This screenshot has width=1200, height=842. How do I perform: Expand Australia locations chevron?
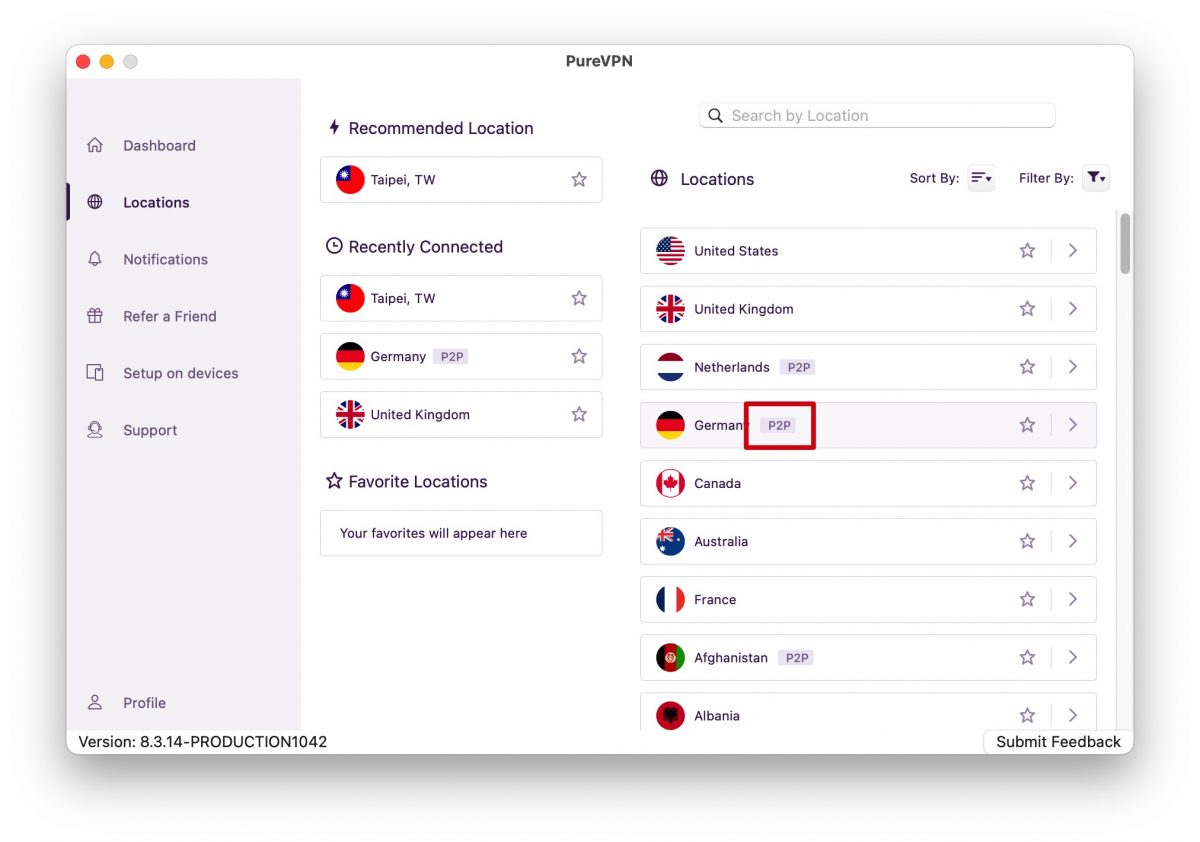pyautogui.click(x=1073, y=541)
